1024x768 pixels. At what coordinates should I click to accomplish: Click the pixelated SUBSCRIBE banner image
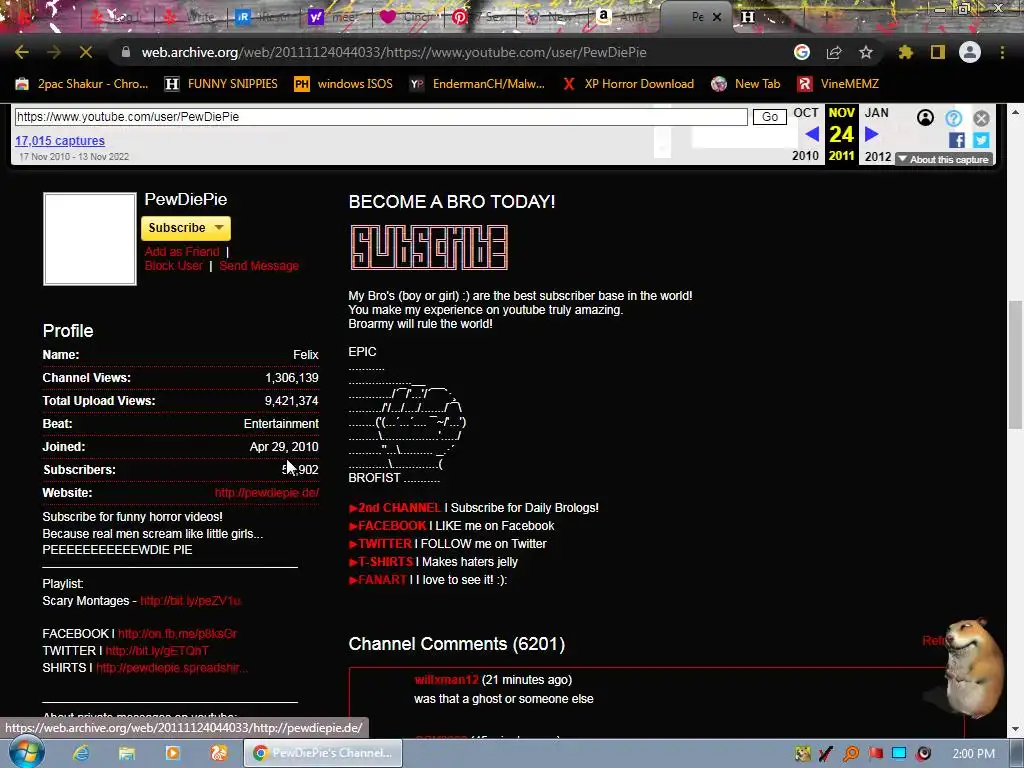coord(429,248)
